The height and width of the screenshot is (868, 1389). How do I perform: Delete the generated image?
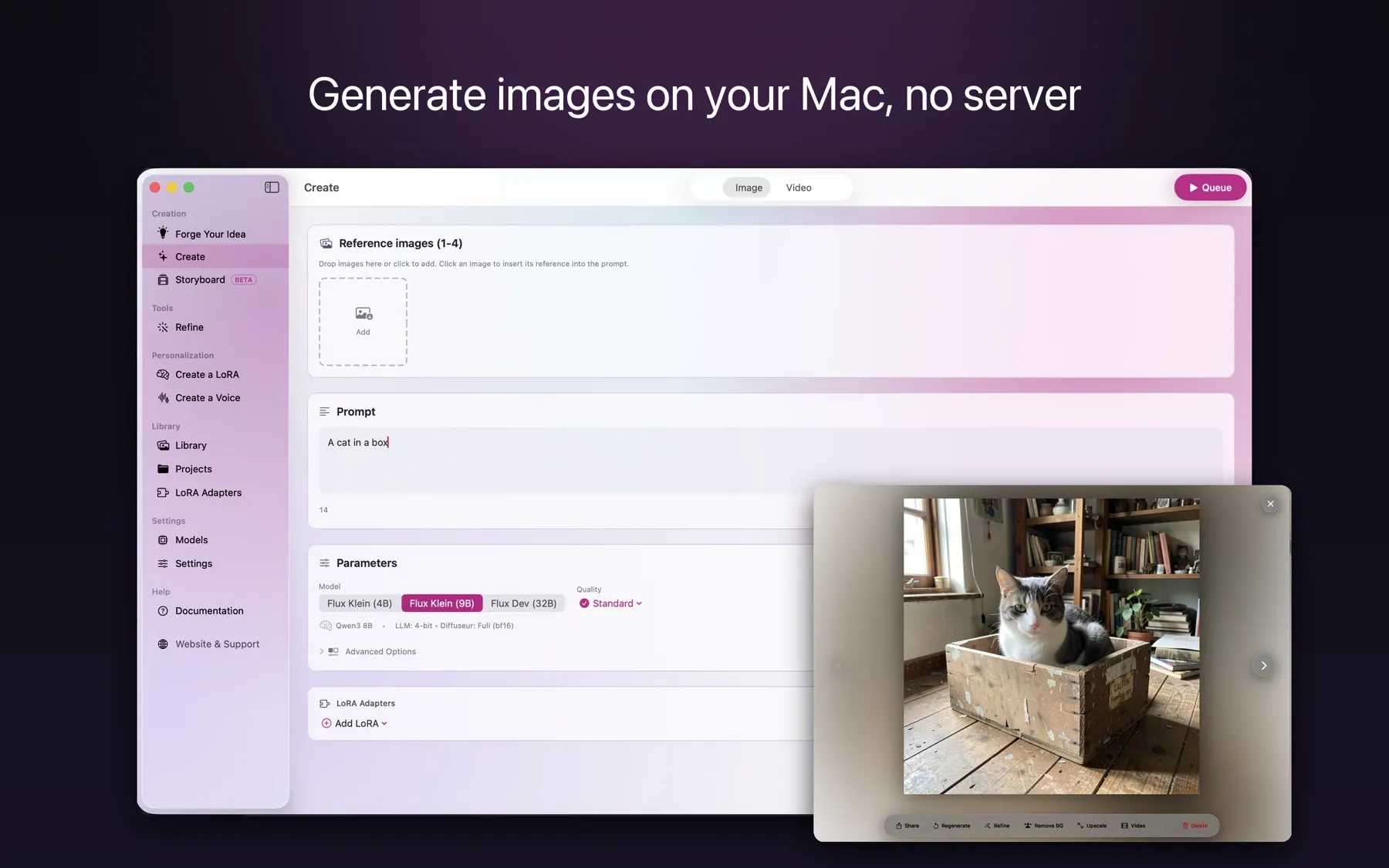[x=1195, y=826]
